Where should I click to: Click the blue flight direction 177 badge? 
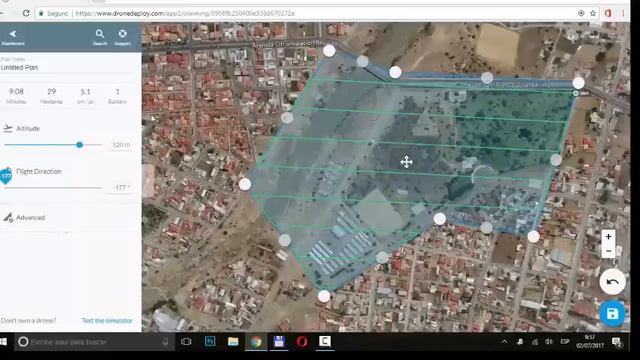(6, 176)
